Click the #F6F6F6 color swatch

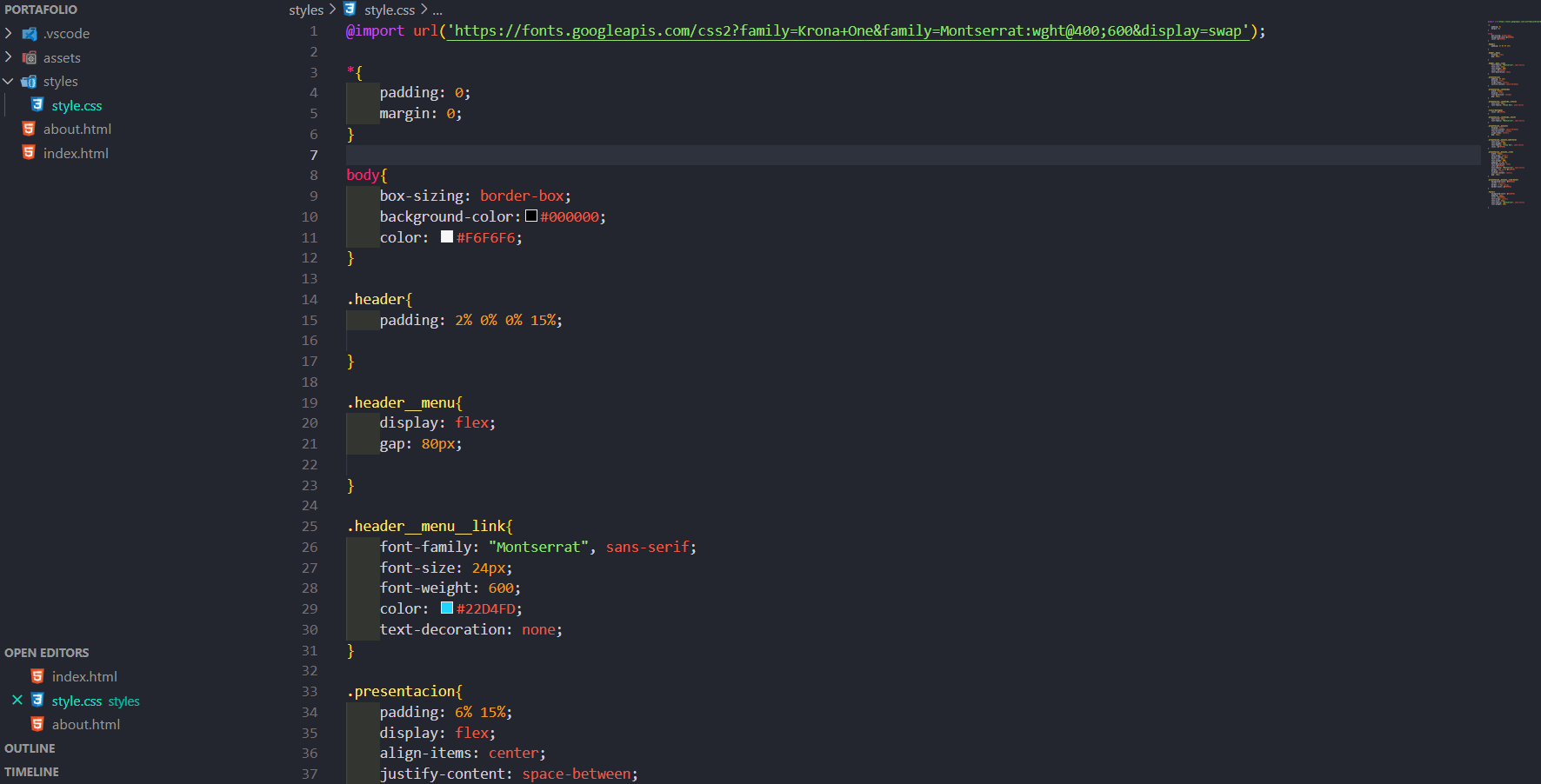click(x=447, y=237)
